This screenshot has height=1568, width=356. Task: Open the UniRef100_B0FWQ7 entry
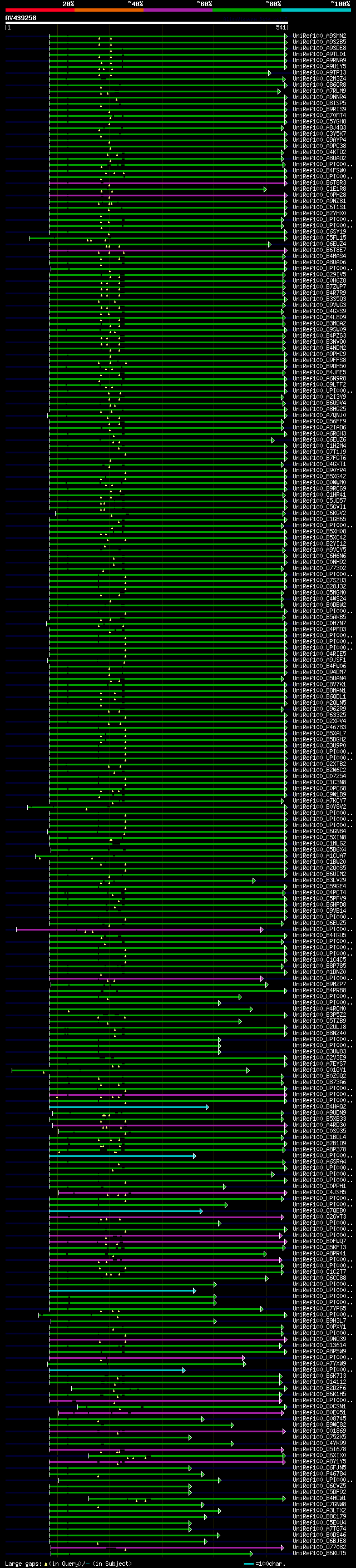[x=319, y=1241]
